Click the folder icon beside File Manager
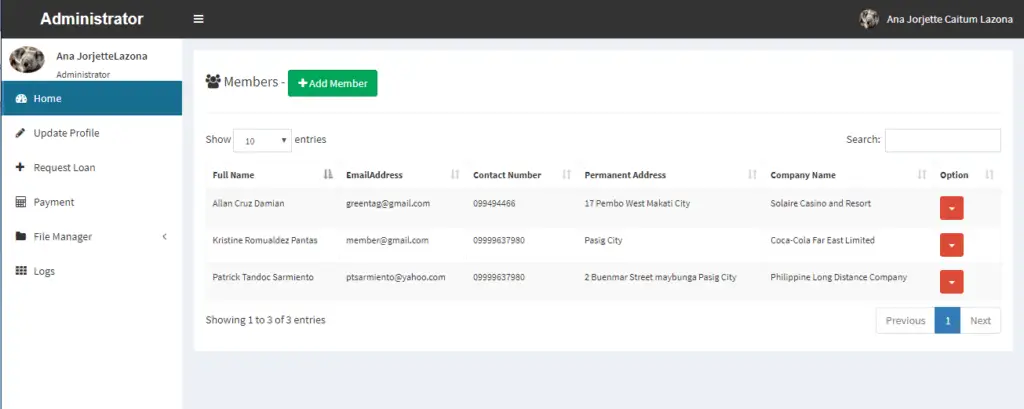Screen dimensions: 1024x409 (21, 237)
